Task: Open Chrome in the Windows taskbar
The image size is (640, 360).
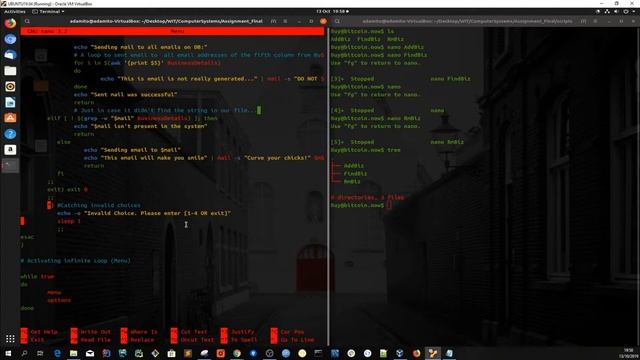Action: click(237, 353)
